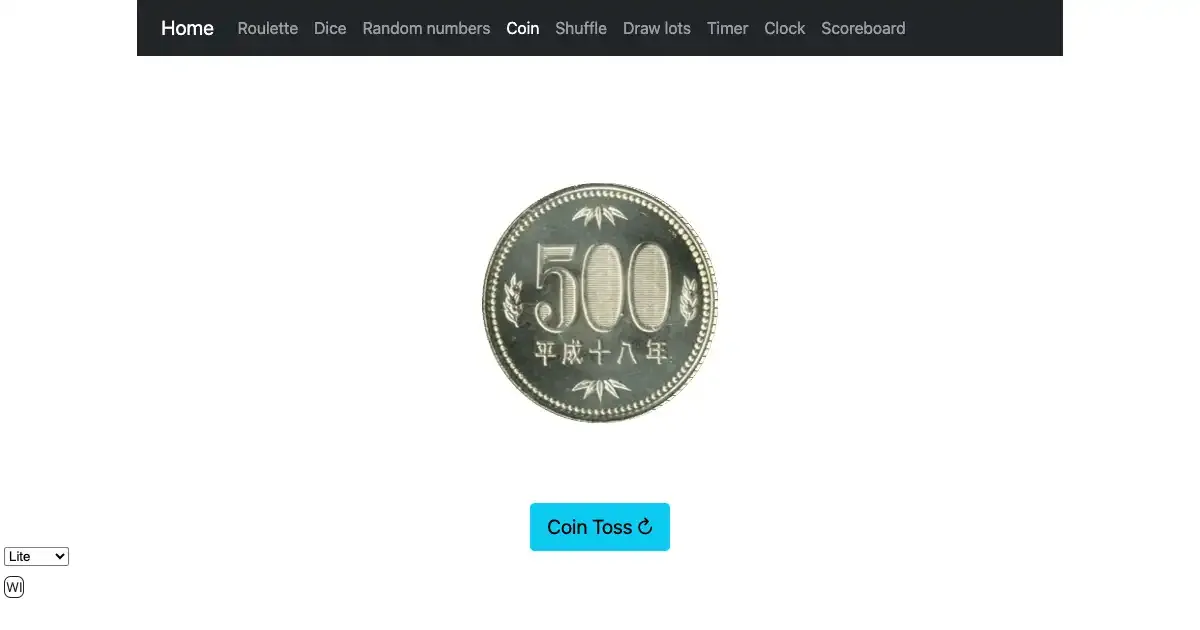Screen dimensions: 1200x630
Task: Click the large 500 numeral on the coin
Action: coord(601,286)
